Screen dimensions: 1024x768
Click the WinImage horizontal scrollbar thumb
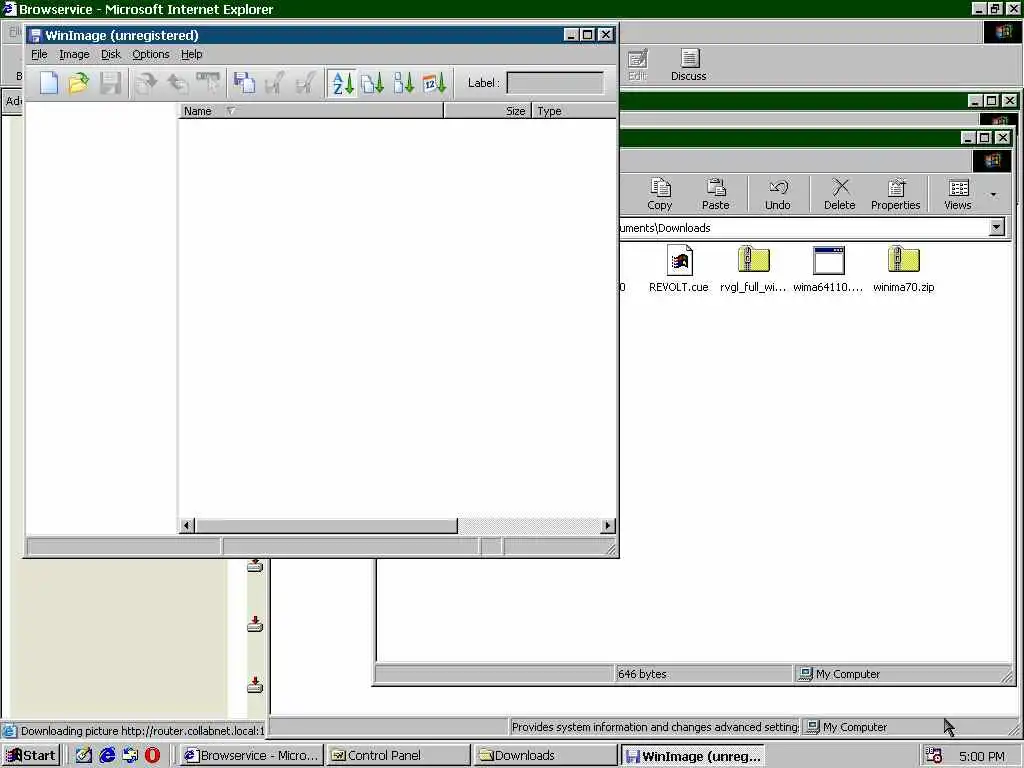tap(327, 525)
